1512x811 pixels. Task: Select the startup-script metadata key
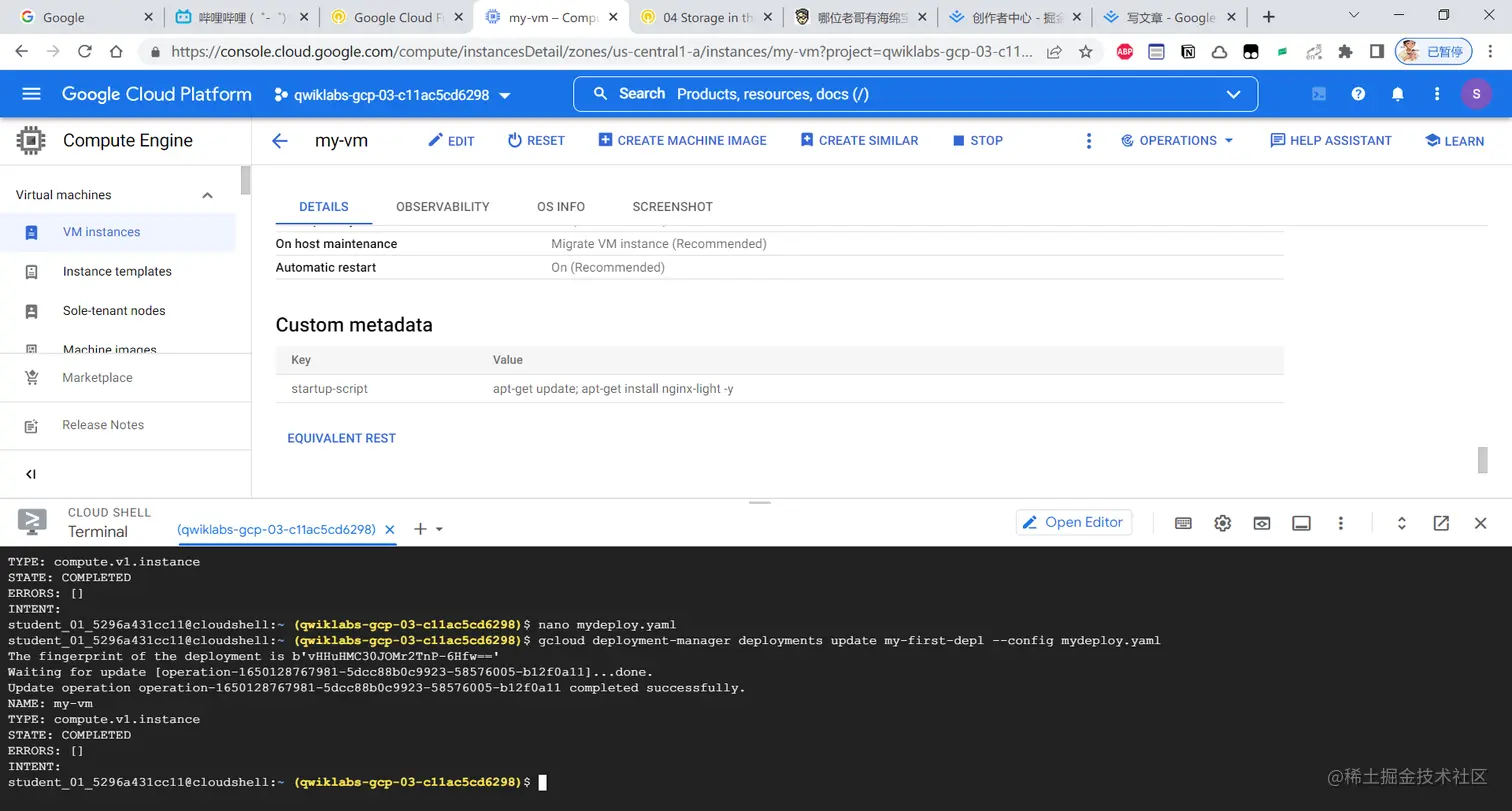click(329, 389)
